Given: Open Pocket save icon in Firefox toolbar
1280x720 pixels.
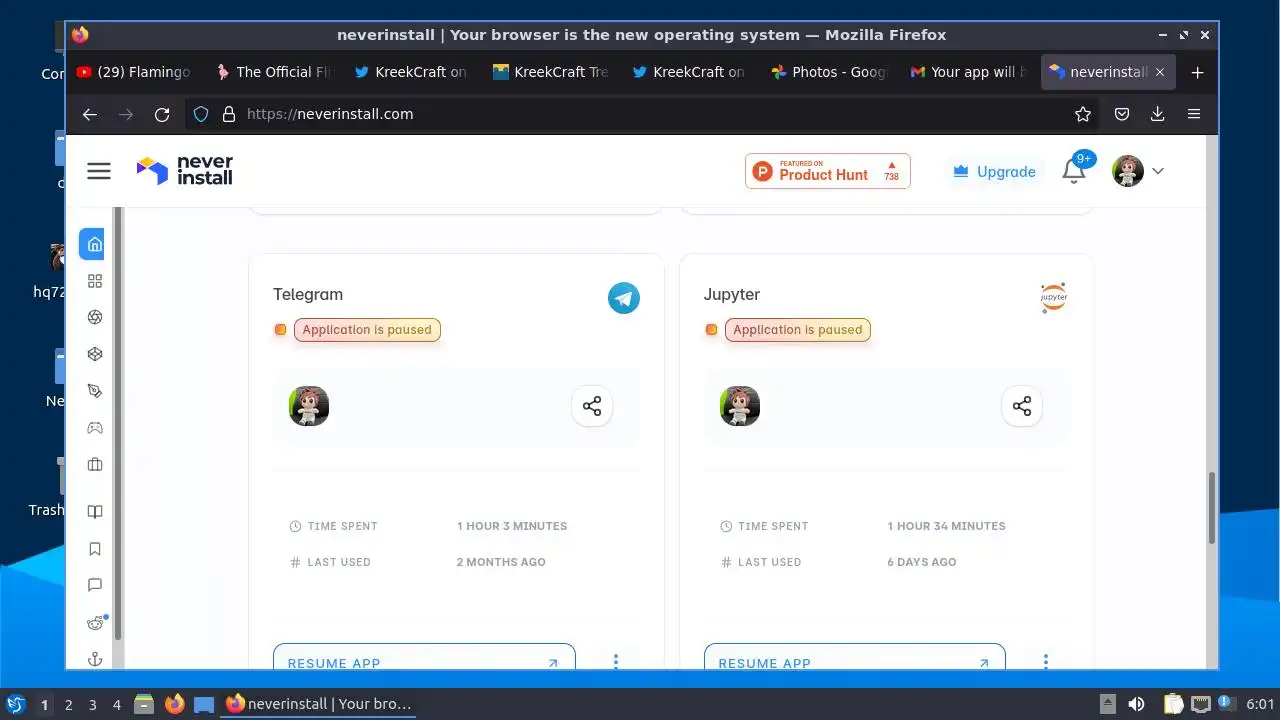Looking at the screenshot, I should point(1122,114).
